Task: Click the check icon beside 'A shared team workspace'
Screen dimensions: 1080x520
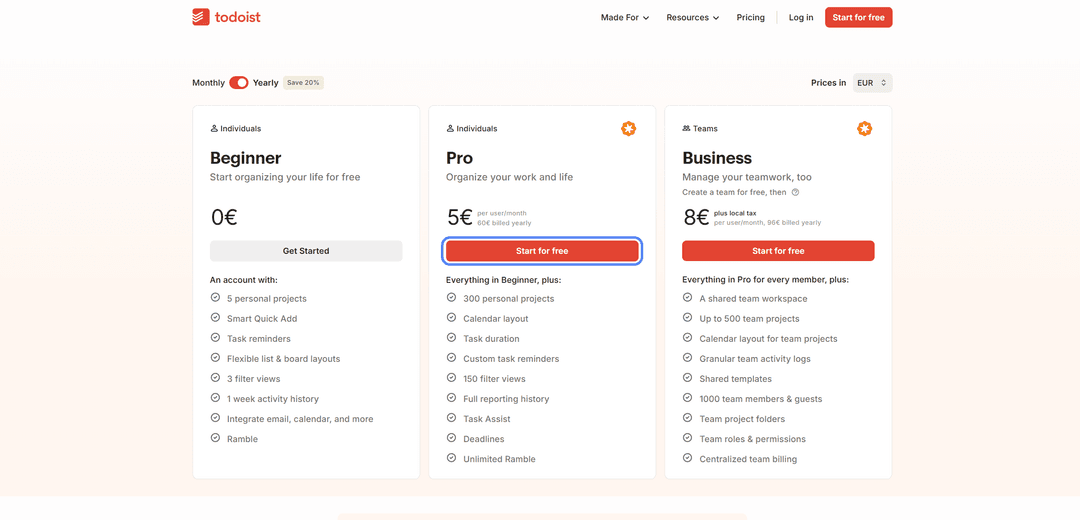Action: 687,298
